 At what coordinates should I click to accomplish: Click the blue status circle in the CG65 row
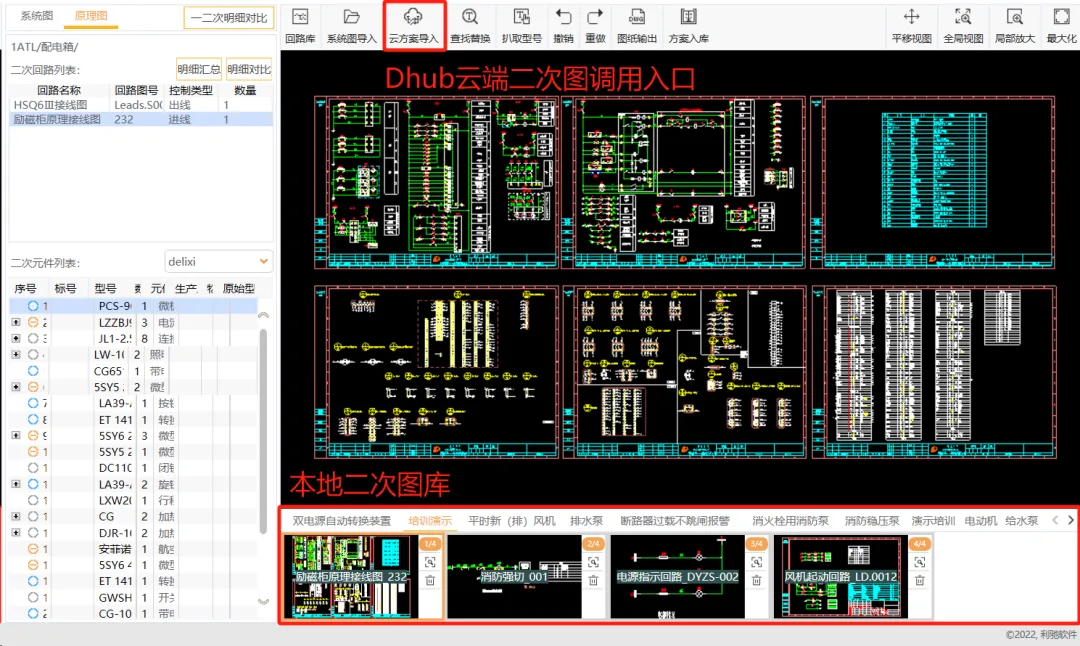click(x=33, y=371)
